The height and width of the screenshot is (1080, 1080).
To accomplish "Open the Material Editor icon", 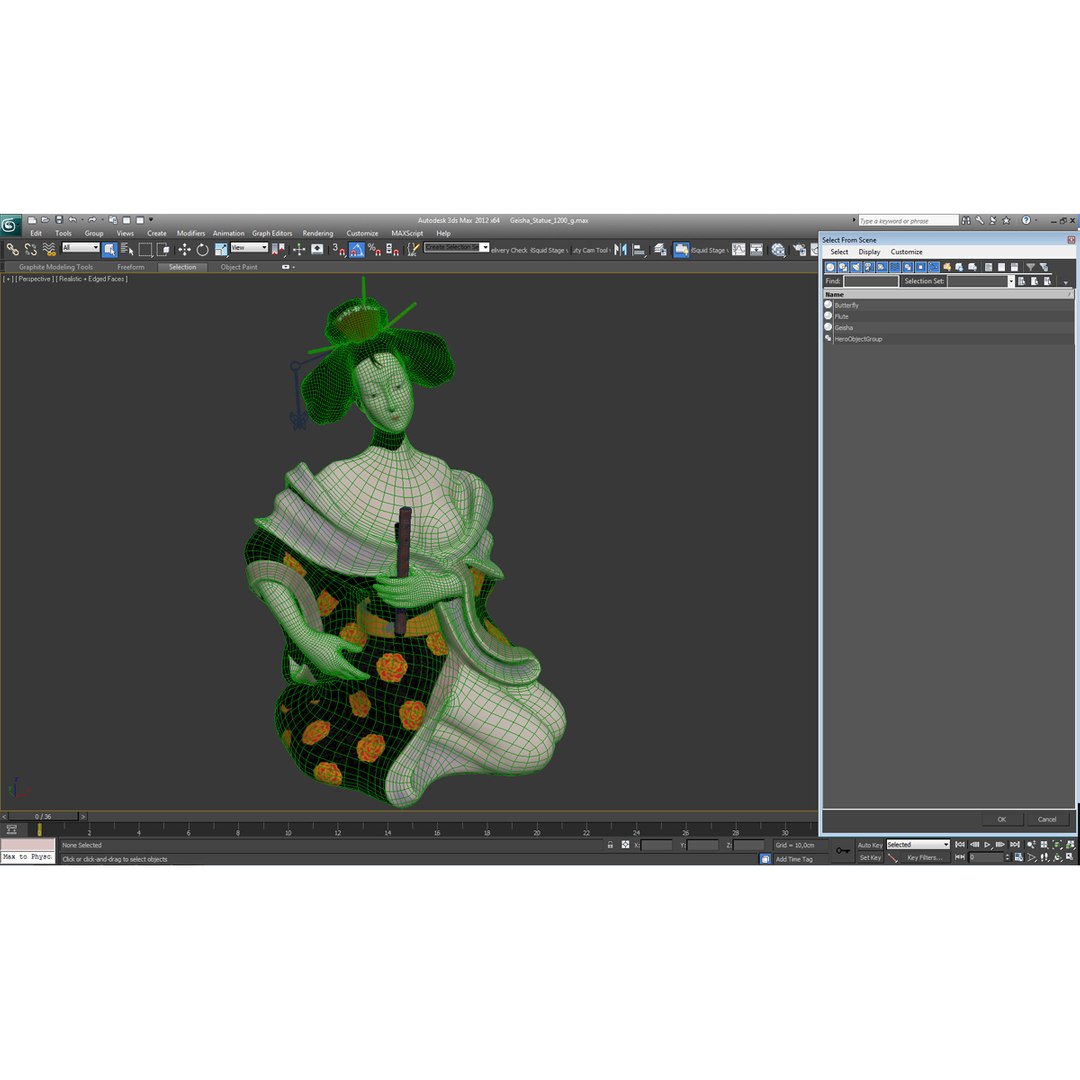I will [x=778, y=249].
